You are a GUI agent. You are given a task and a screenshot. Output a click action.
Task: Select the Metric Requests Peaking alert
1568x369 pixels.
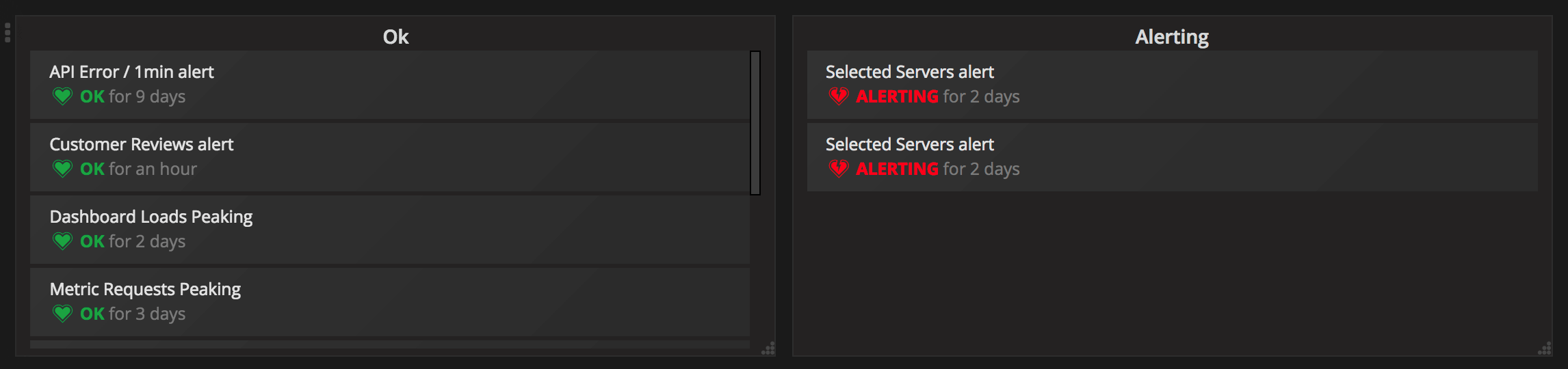click(145, 289)
